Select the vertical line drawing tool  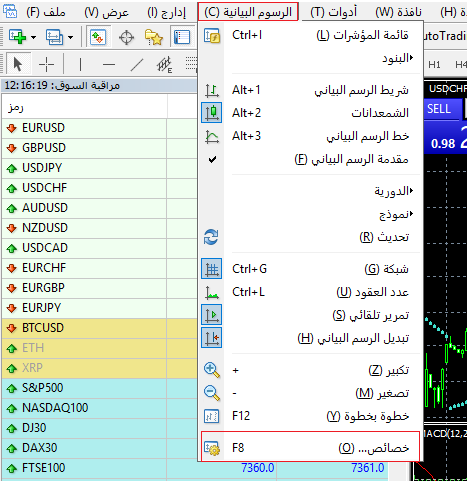[x=80, y=64]
